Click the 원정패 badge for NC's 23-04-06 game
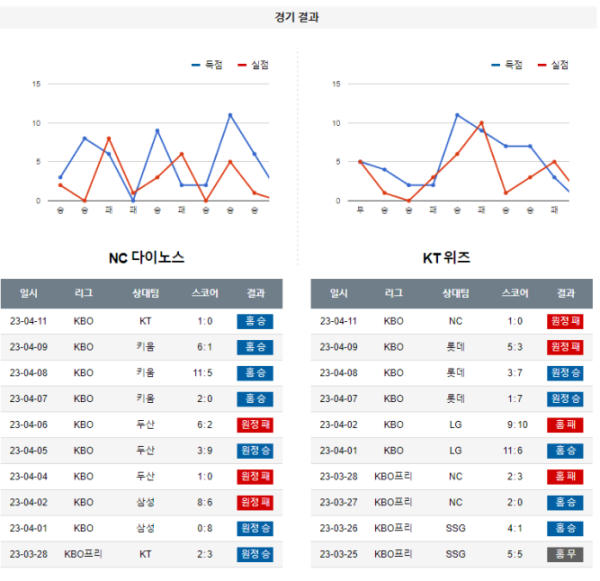 tap(255, 425)
